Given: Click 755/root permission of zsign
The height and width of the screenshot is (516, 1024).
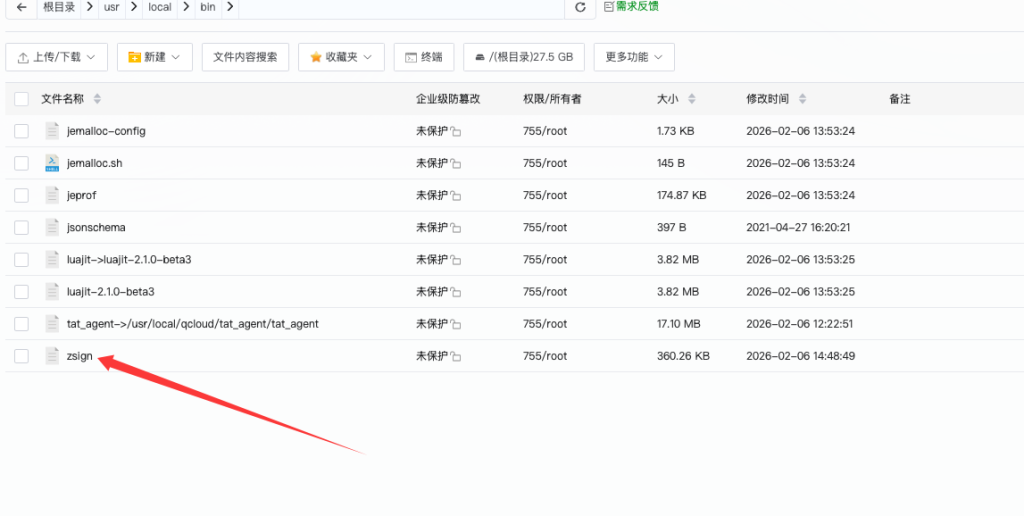Looking at the screenshot, I should coord(545,356).
